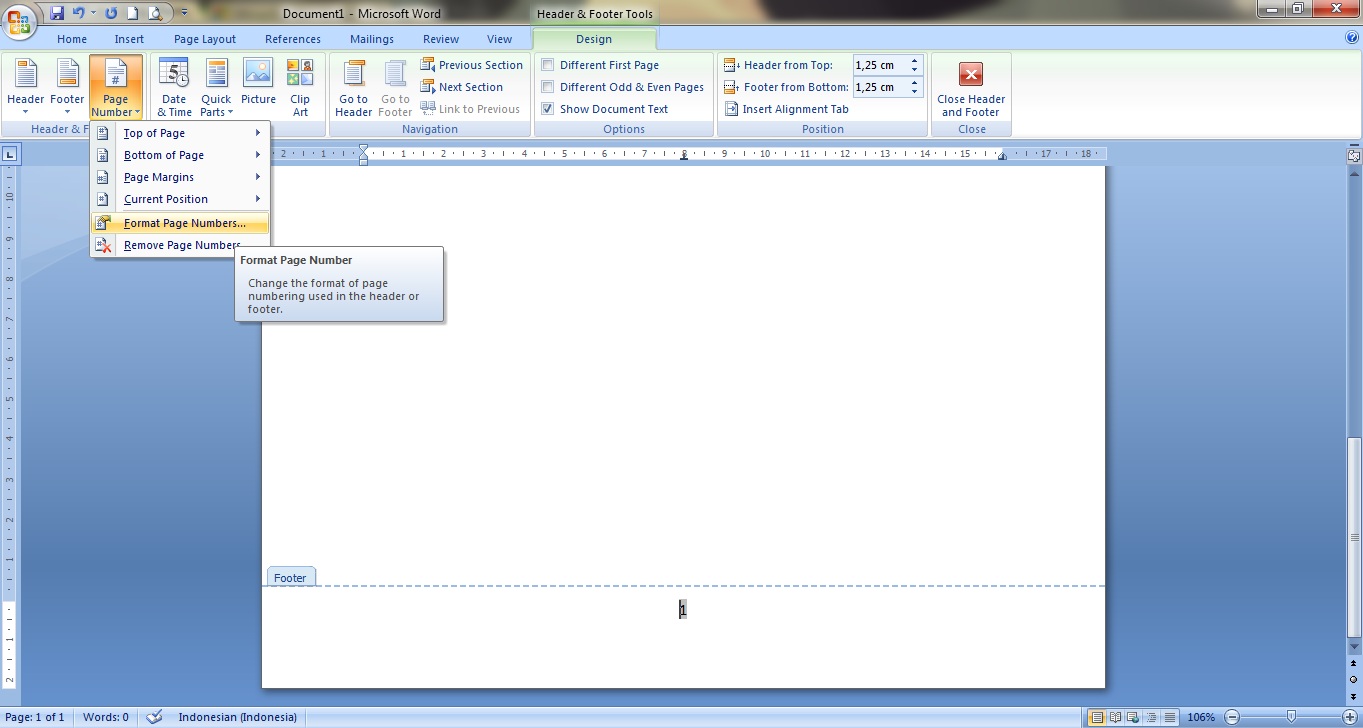This screenshot has width=1363, height=728.
Task: Close Header and Footer
Action: [x=971, y=87]
